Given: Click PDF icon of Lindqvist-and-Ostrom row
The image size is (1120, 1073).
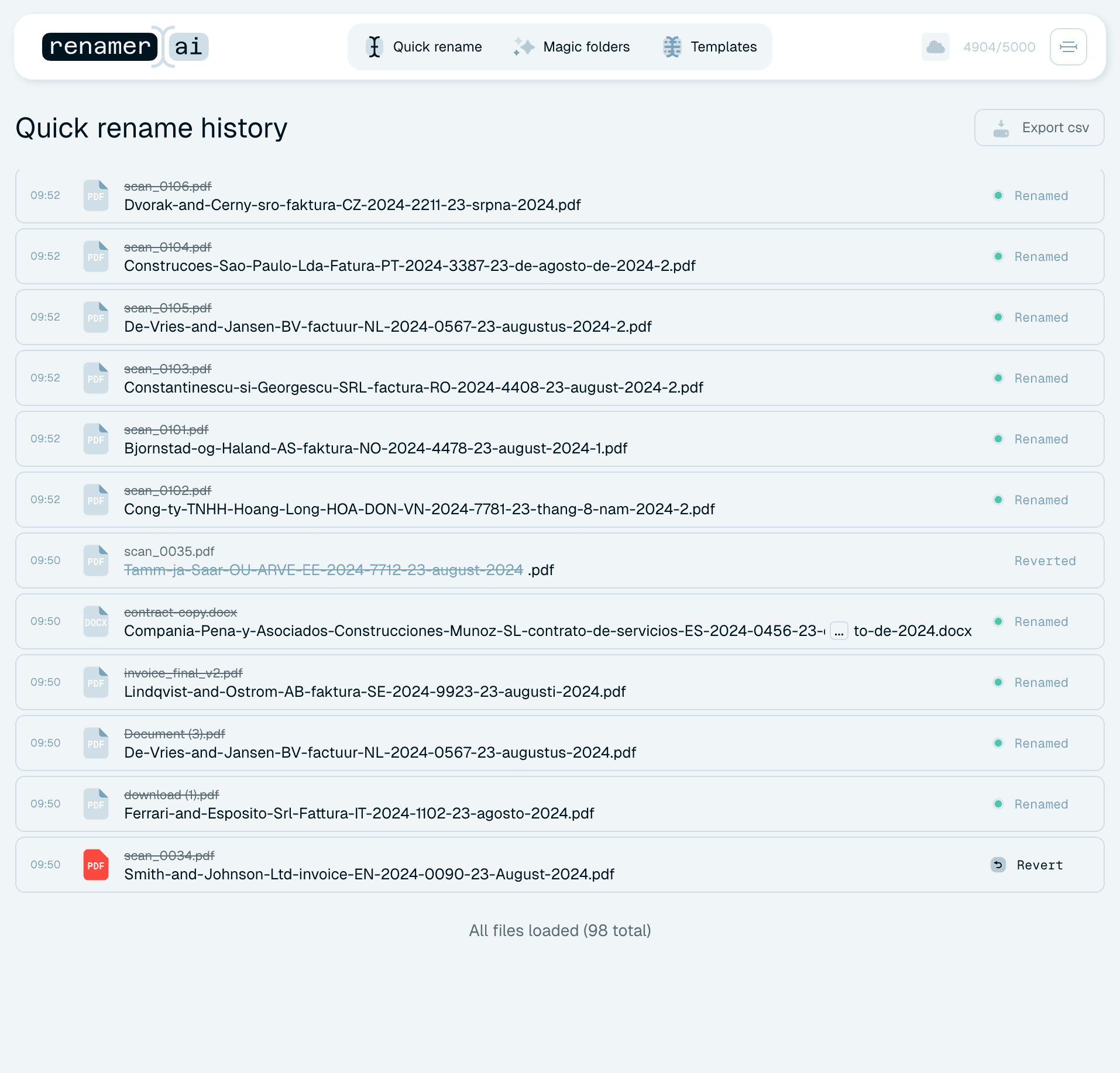Looking at the screenshot, I should point(96,682).
